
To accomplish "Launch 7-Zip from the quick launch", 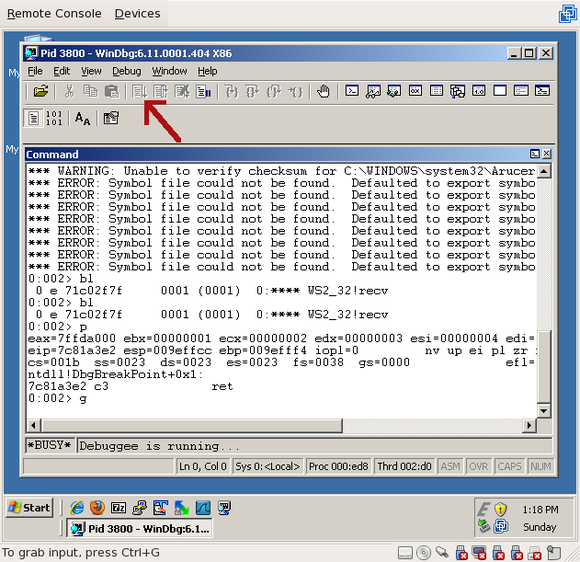I will tap(118, 508).
